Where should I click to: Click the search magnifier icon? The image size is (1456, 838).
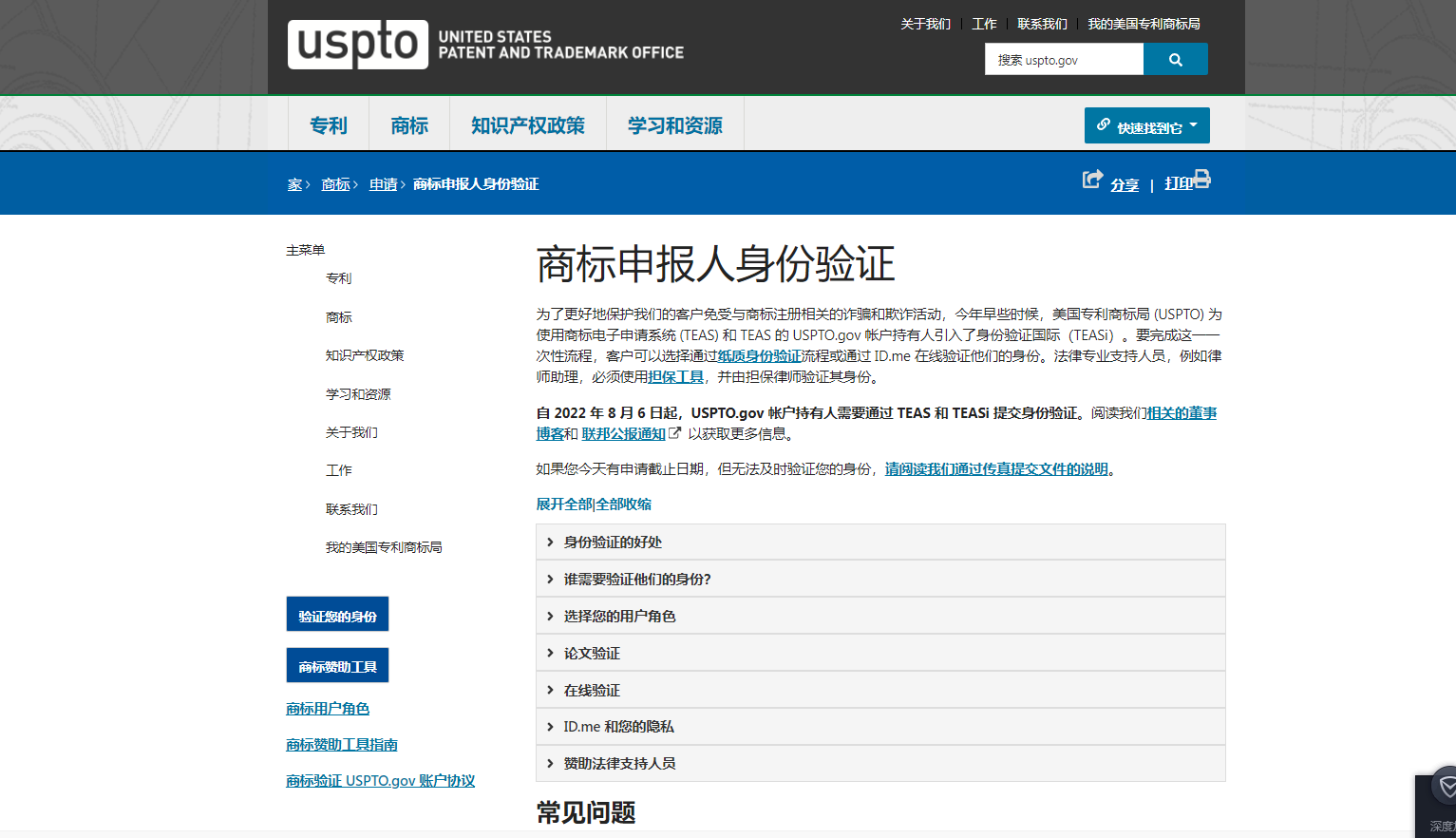pos(1175,58)
